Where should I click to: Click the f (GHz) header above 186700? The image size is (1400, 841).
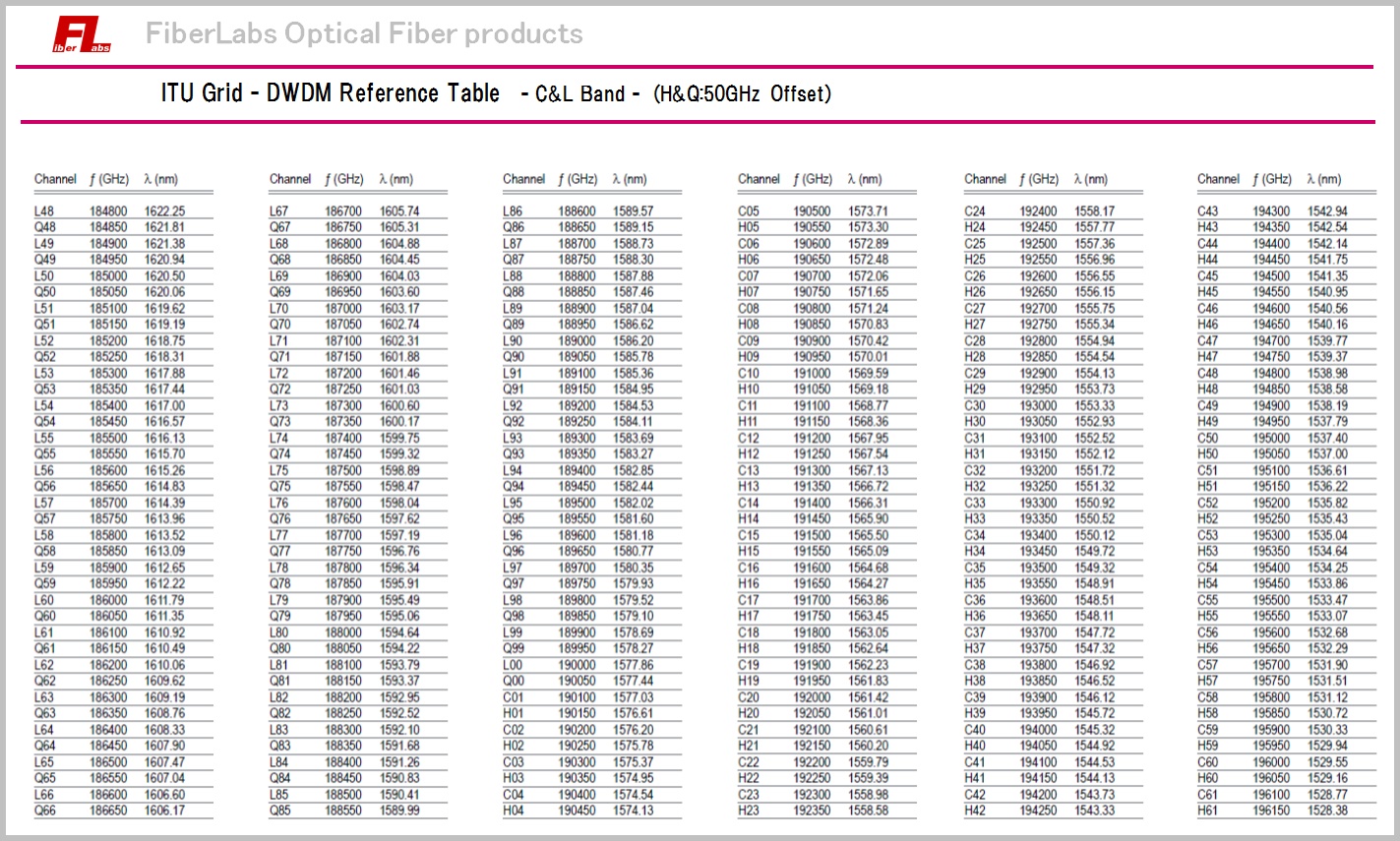[343, 179]
